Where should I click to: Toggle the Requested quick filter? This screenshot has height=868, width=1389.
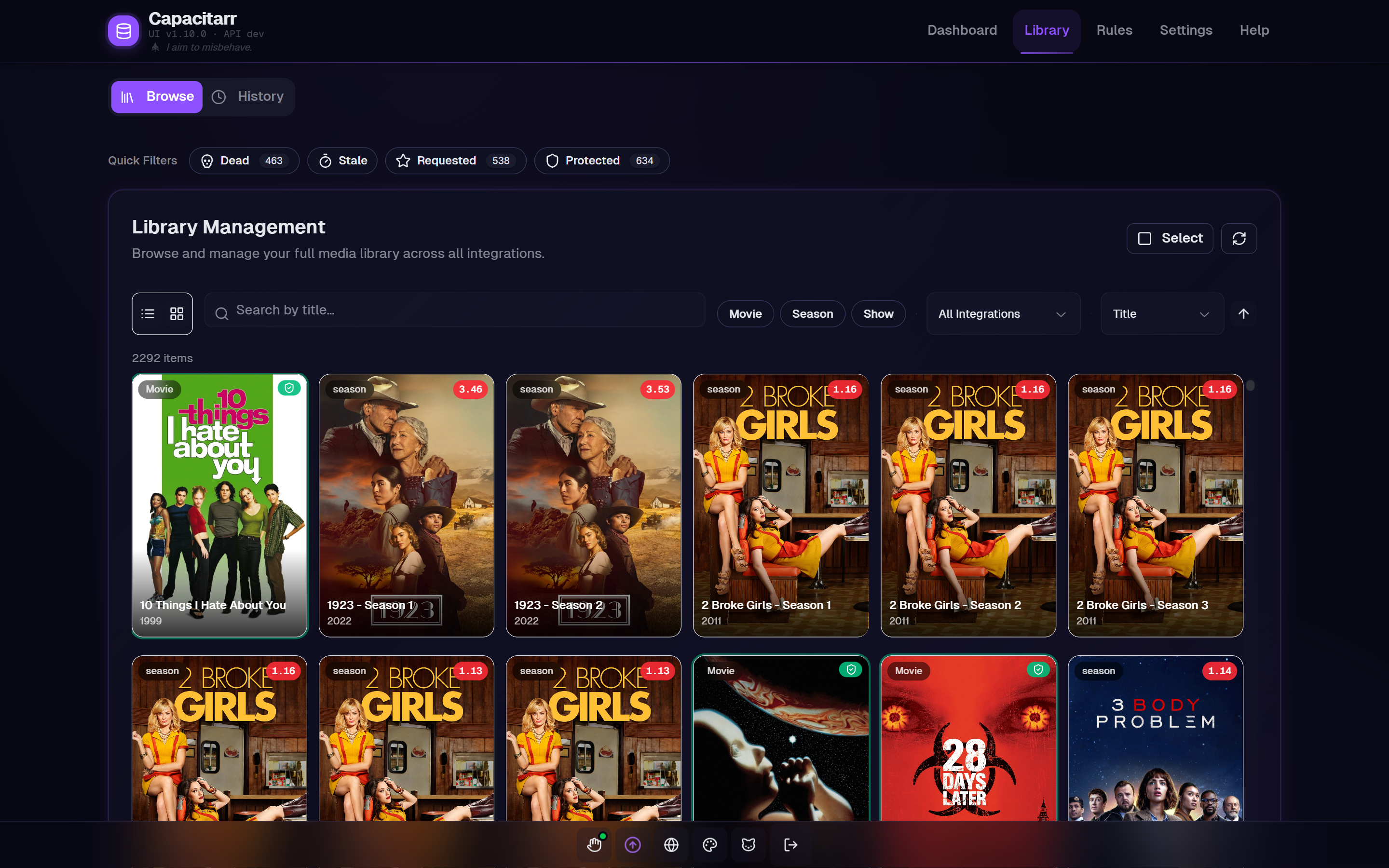456,161
